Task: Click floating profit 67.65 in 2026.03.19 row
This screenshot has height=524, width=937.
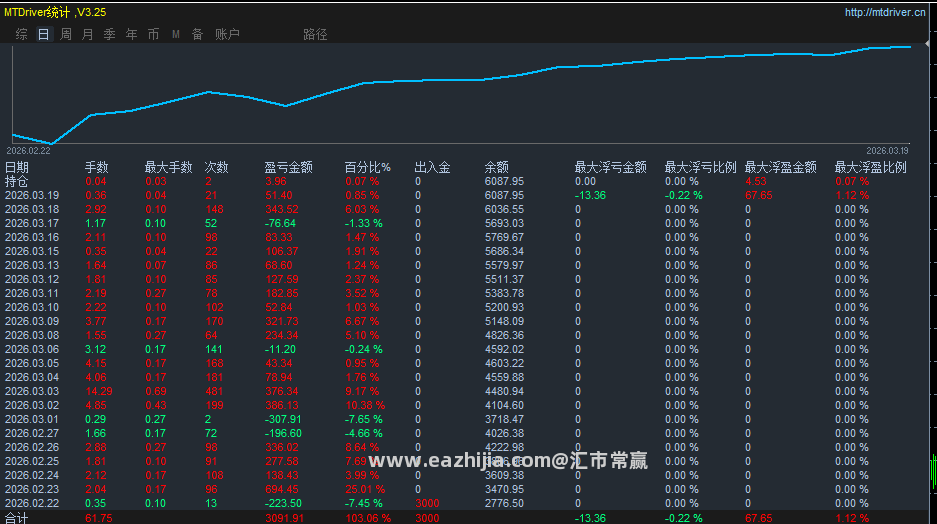Action: coord(759,195)
